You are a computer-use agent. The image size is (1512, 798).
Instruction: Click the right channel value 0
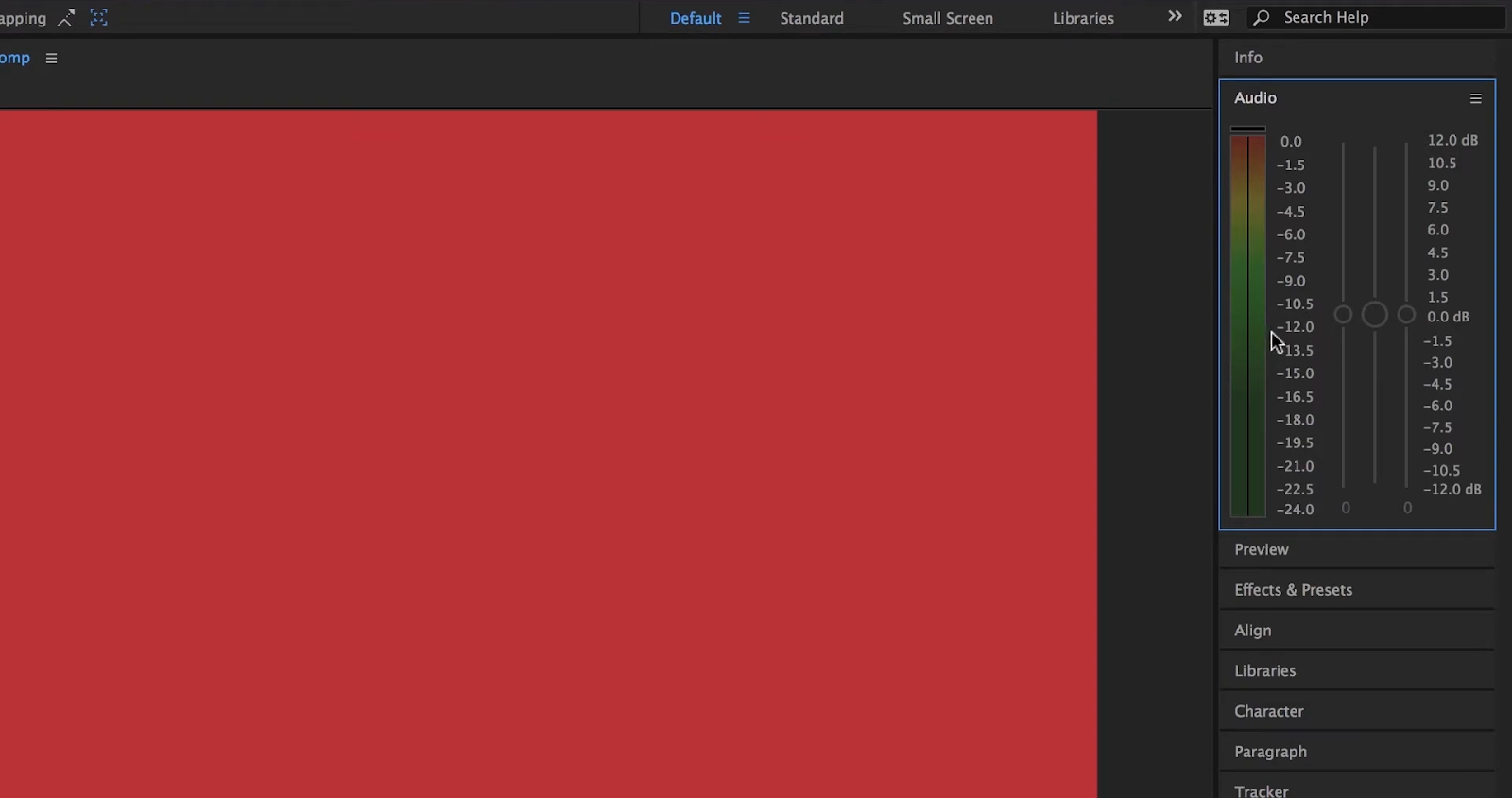(x=1407, y=509)
